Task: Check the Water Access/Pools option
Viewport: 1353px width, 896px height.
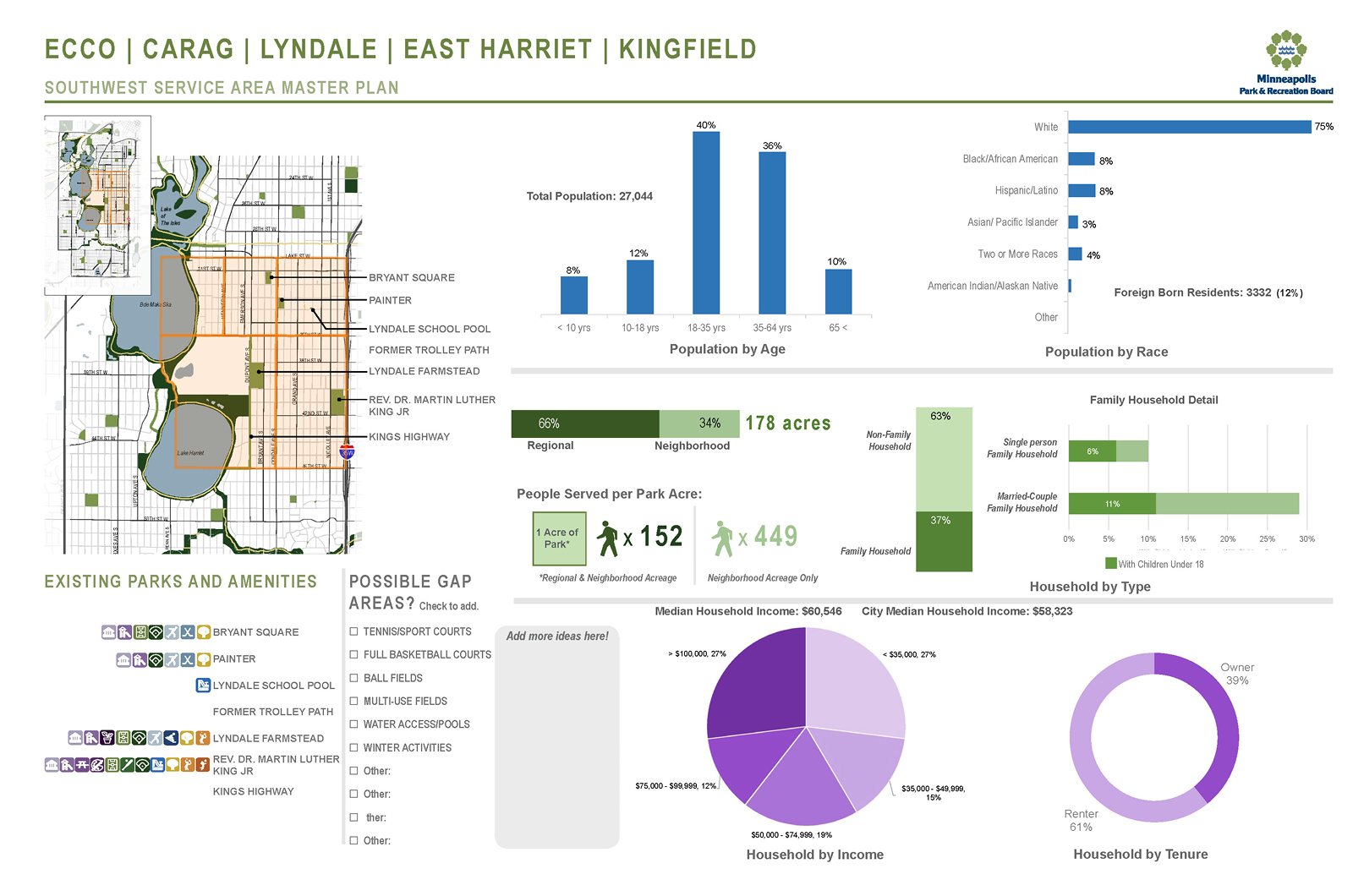Action: tap(354, 724)
